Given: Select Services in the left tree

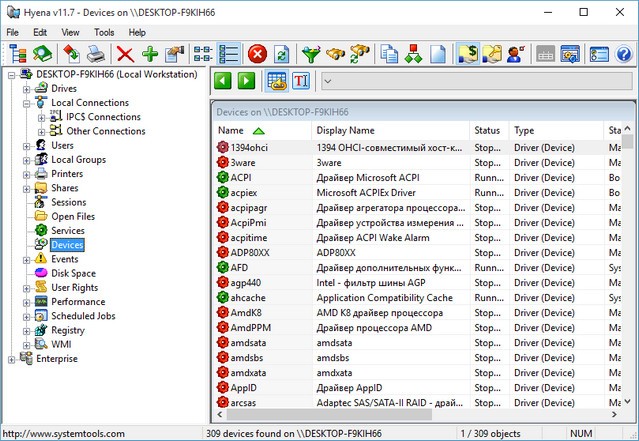Looking at the screenshot, I should [67, 230].
